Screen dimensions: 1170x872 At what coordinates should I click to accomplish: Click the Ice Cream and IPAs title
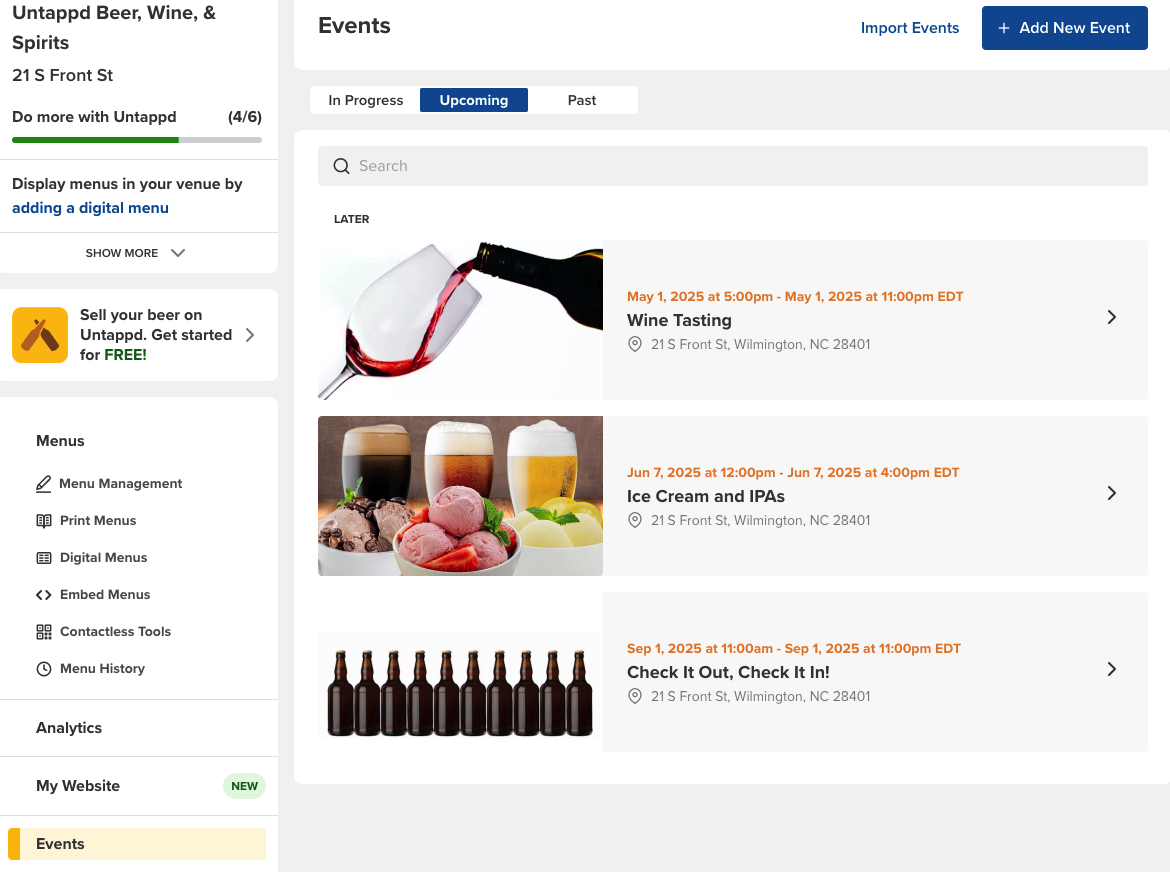706,497
